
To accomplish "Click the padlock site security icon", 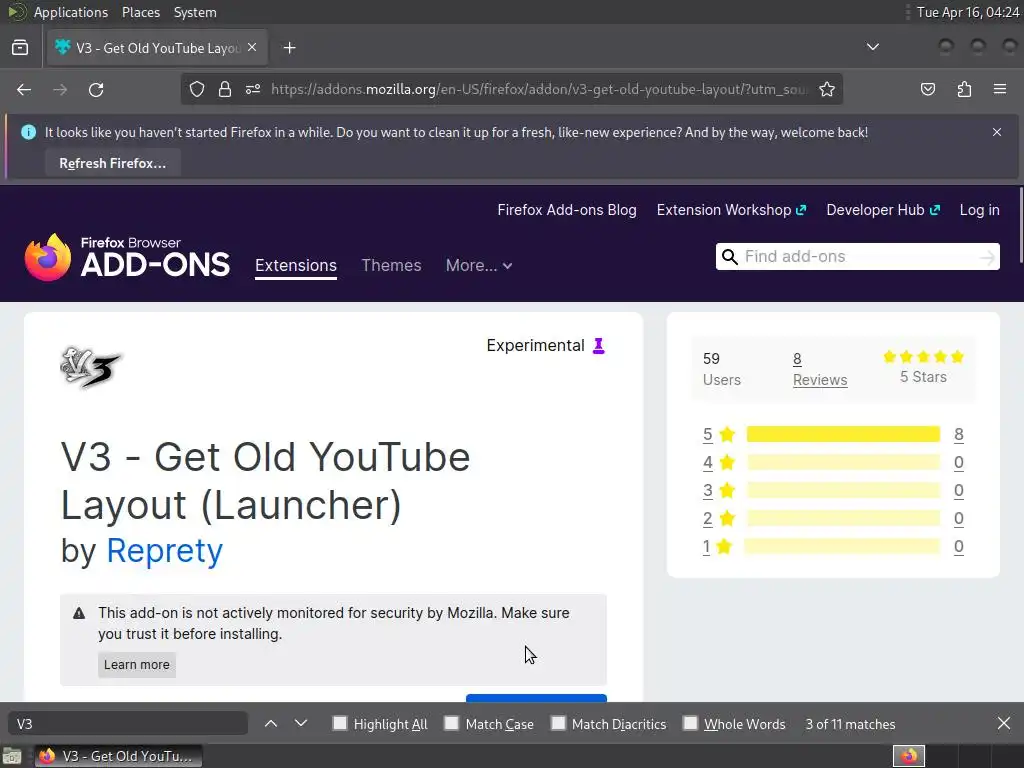I will pyautogui.click(x=225, y=89).
